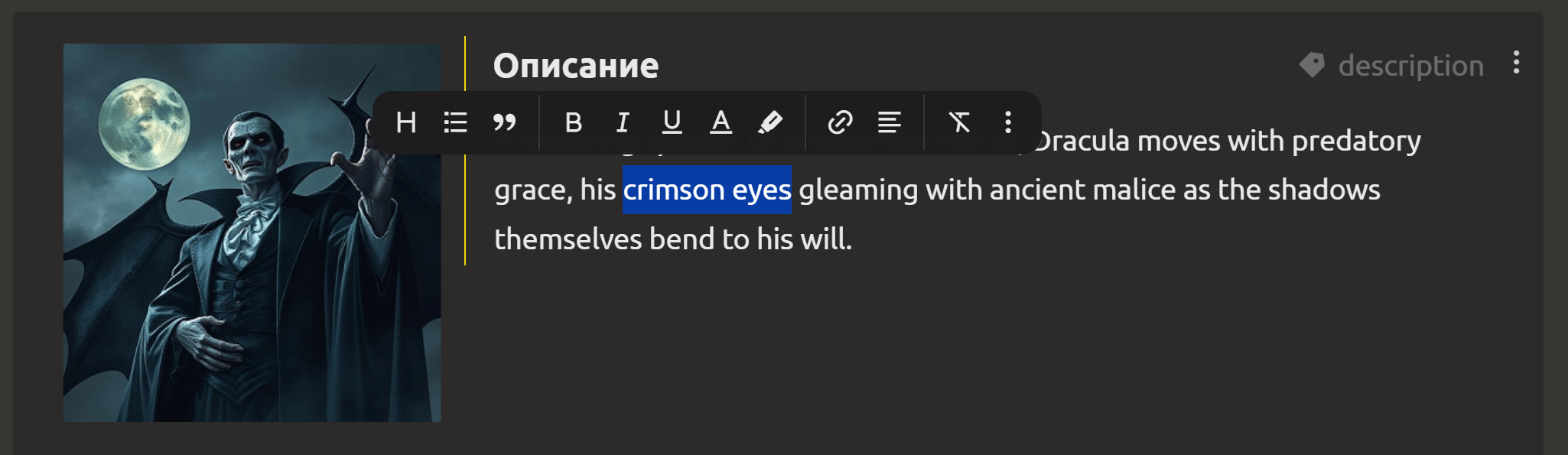Turn selection into a block quote
The width and height of the screenshot is (1568, 455).
pyautogui.click(x=504, y=122)
